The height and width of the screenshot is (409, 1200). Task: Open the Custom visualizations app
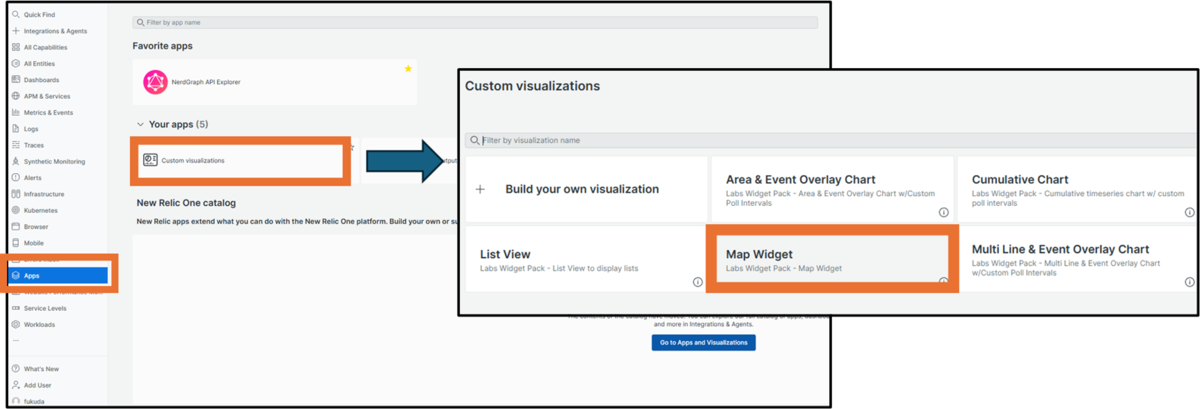[x=240, y=160]
